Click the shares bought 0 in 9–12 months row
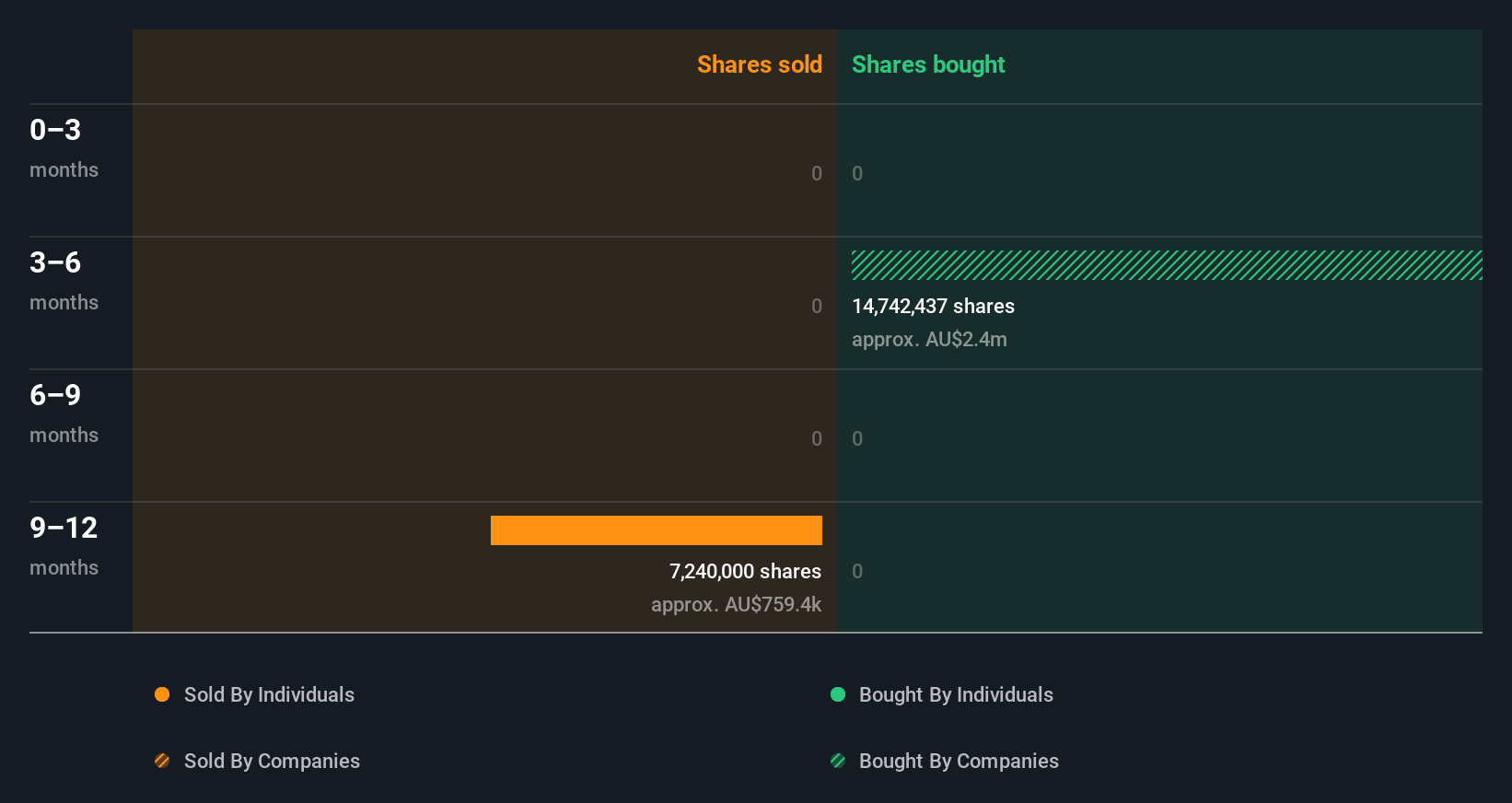Viewport: 1512px width, 803px height. pos(857,571)
